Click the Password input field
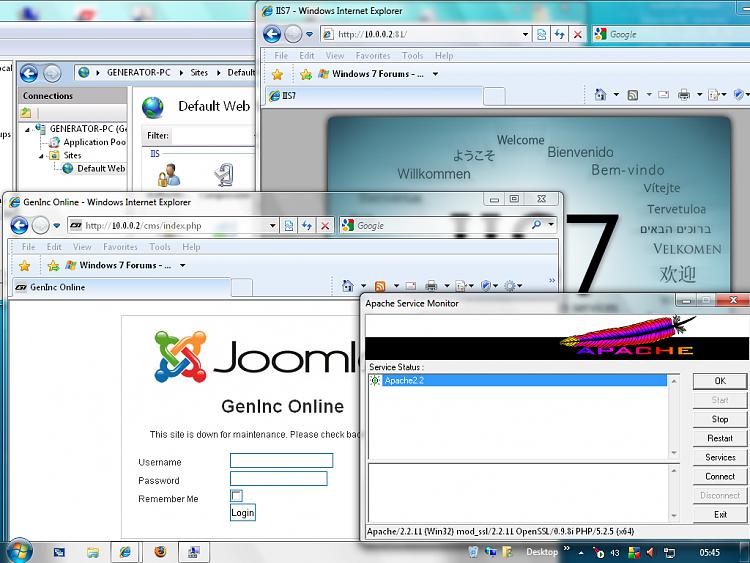The width and height of the screenshot is (750, 563). 279,479
